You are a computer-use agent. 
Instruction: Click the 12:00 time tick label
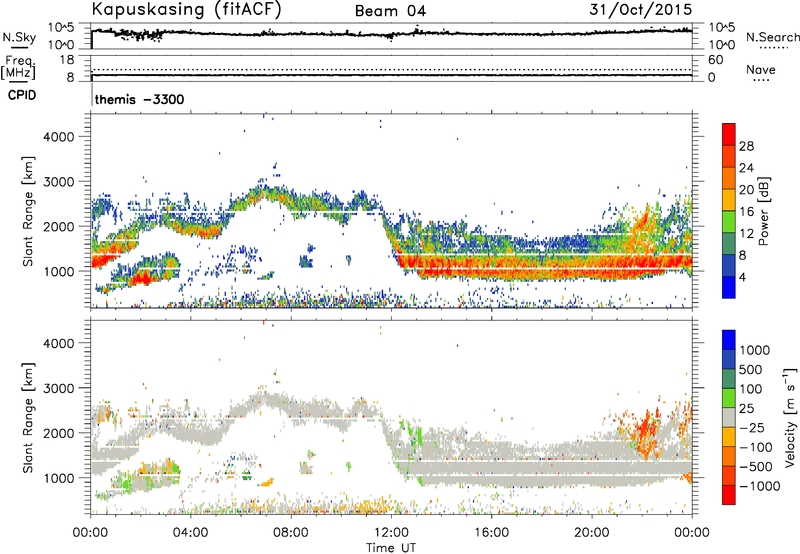click(391, 533)
